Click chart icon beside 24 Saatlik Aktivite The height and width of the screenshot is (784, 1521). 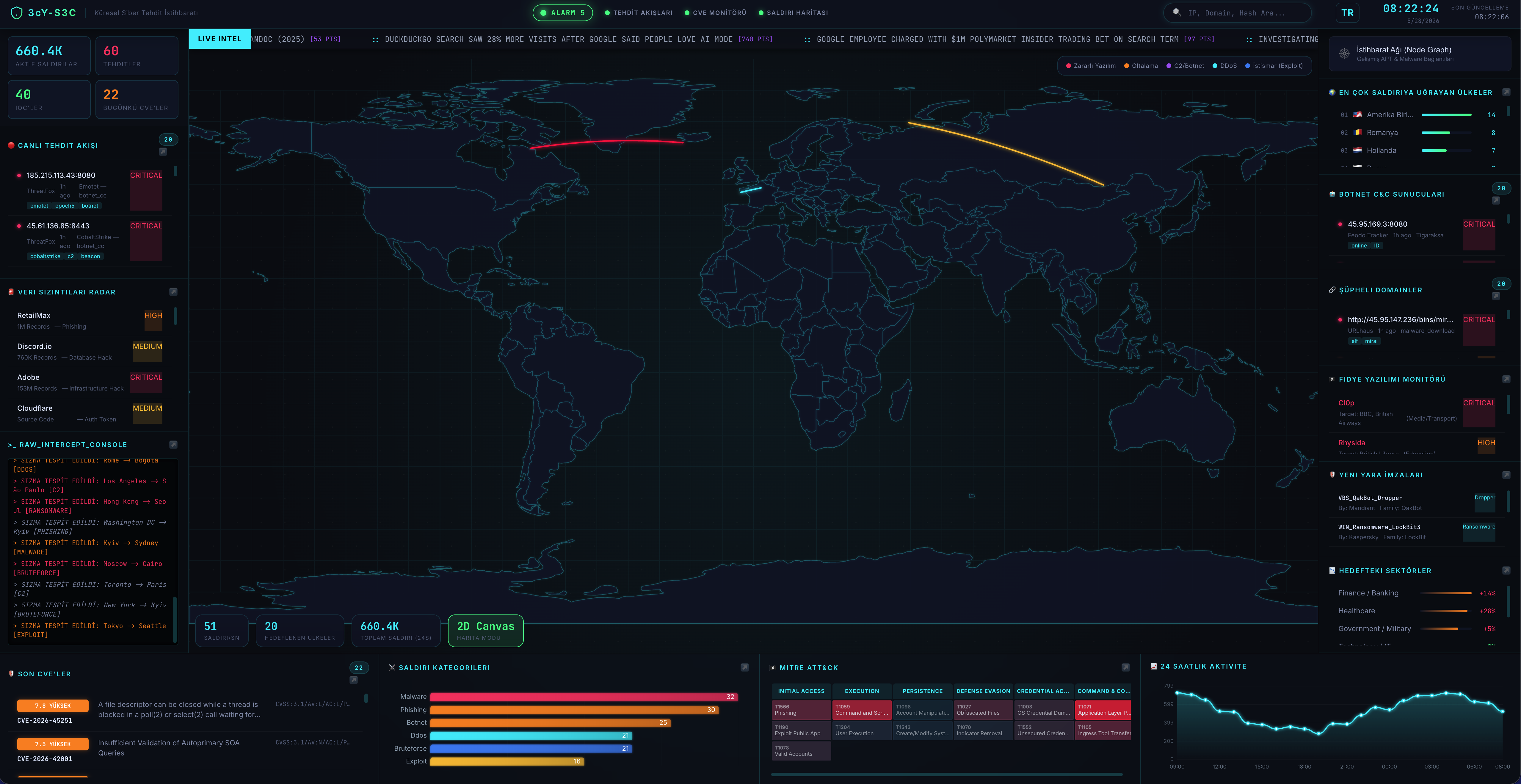click(x=1154, y=666)
